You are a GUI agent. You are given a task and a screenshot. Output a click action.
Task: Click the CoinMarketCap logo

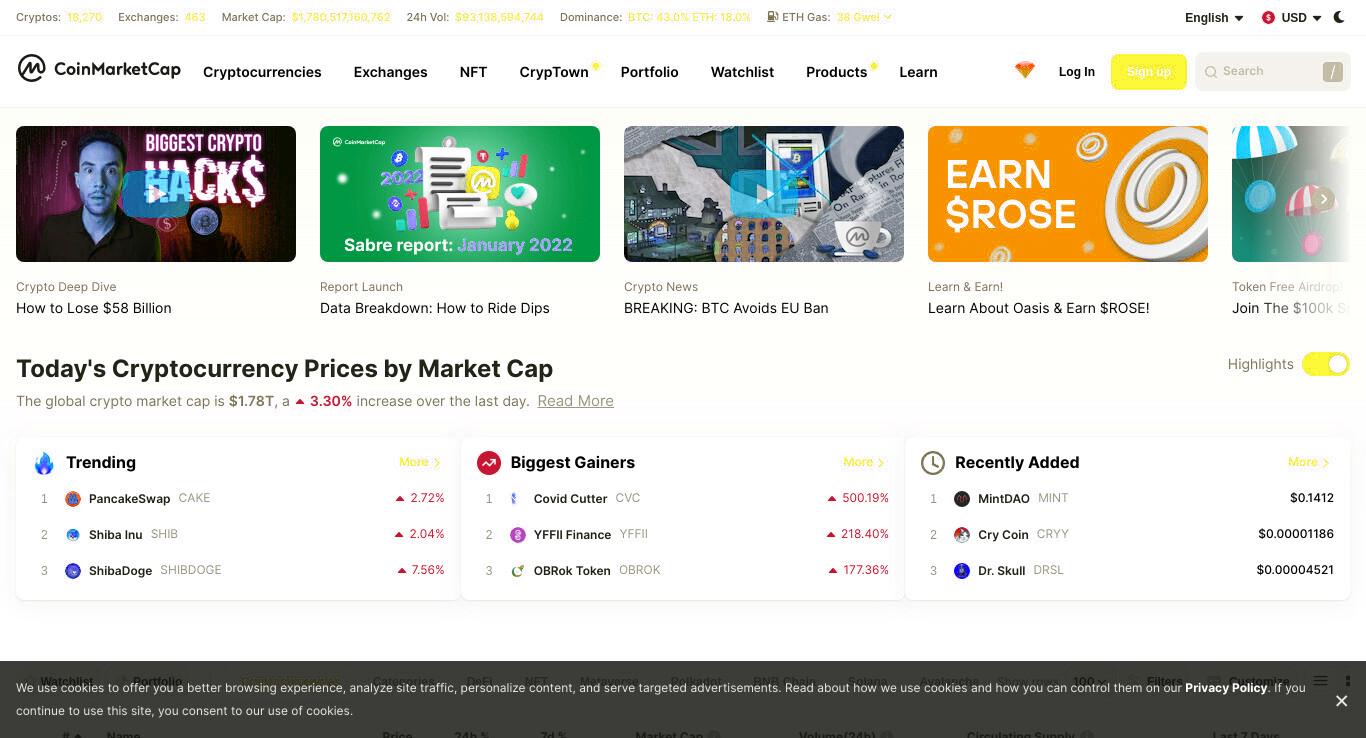(x=99, y=69)
